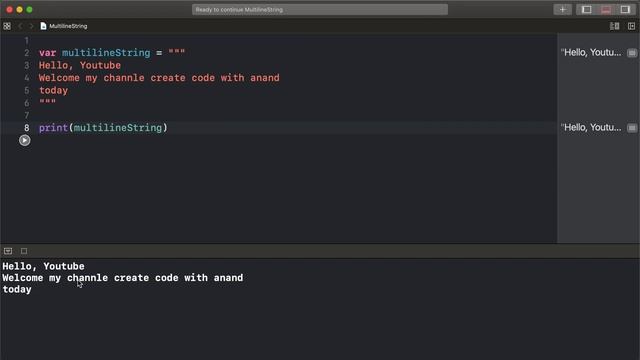Click the 'Welcome my channle' code line
640x360 pixels.
click(x=159, y=78)
